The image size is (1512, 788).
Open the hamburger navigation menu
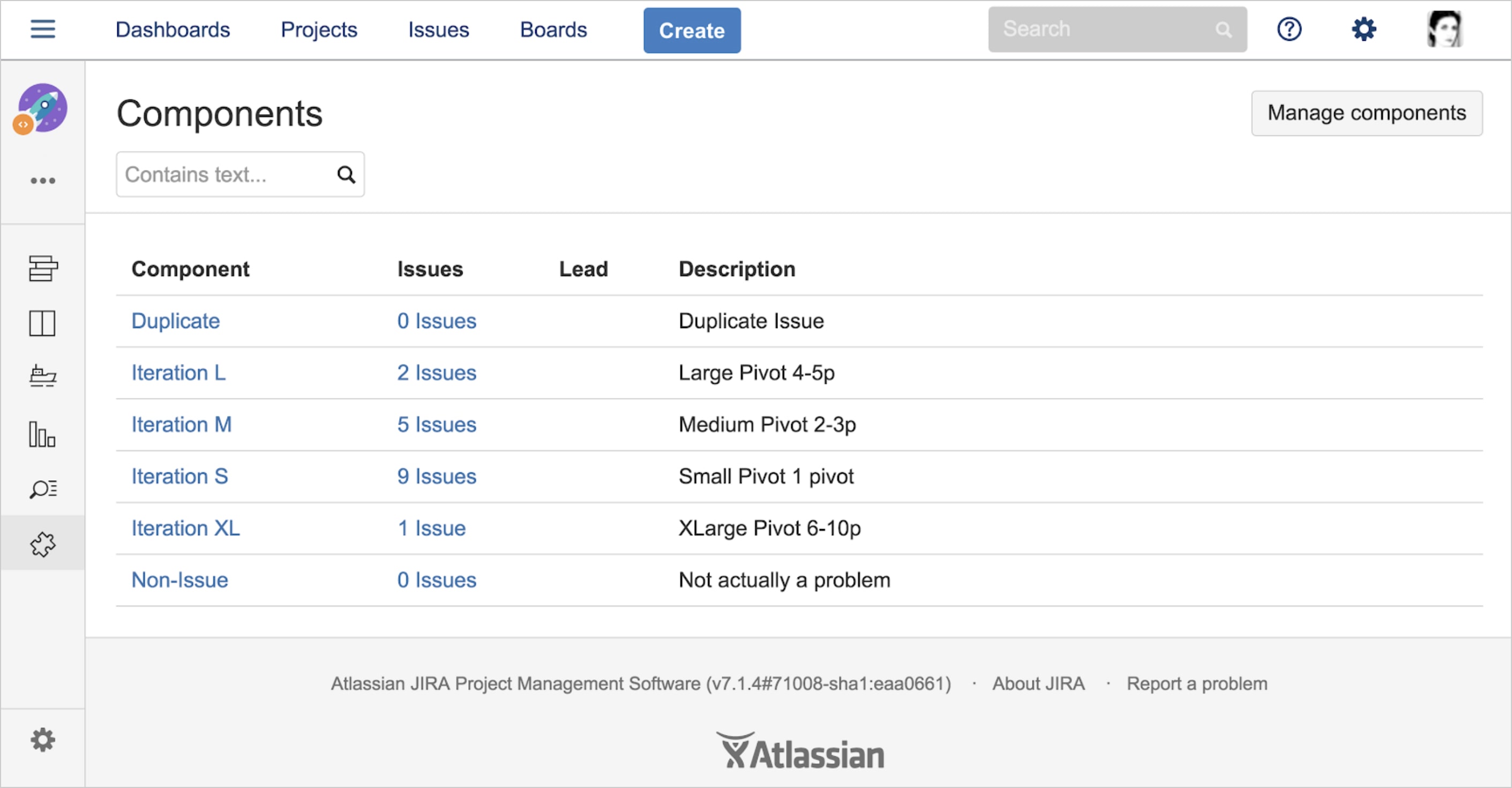[43, 29]
